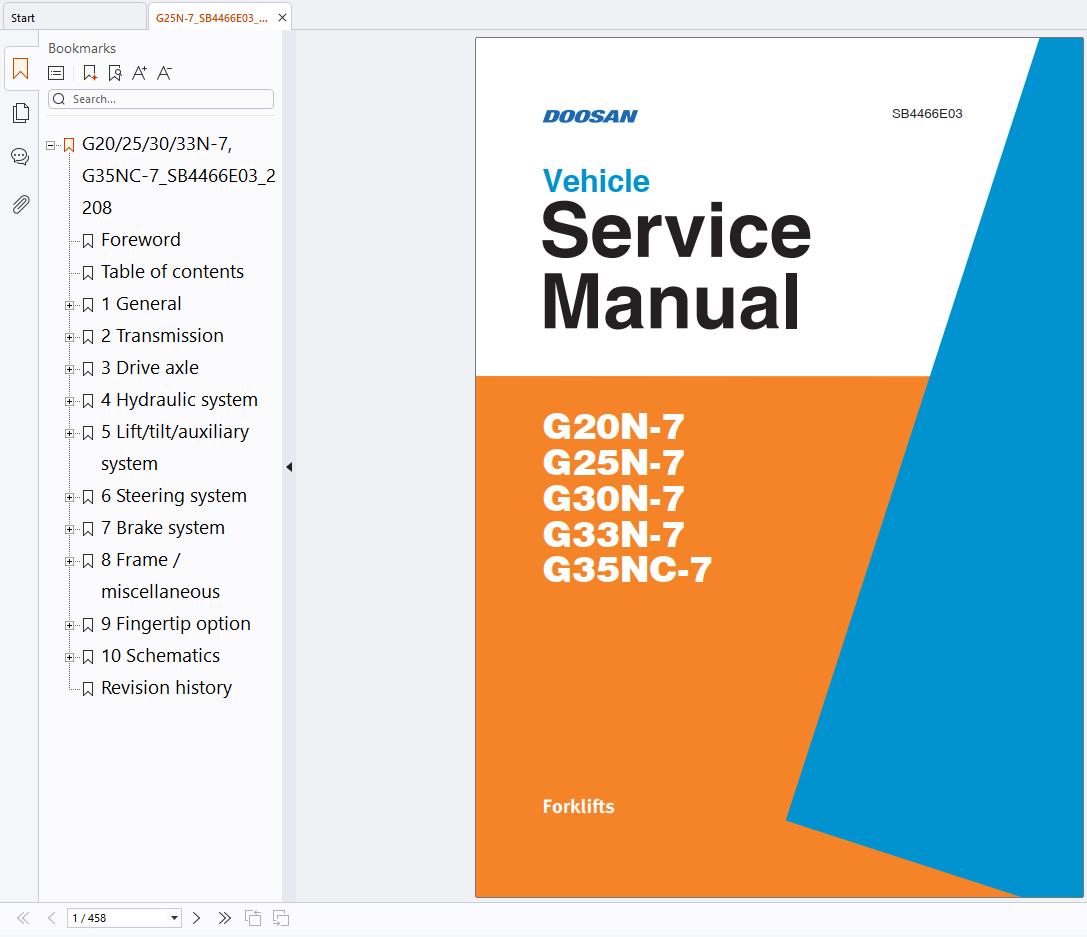Viewport: 1087px width, 937px height.
Task: Jump to 3 Drive axle bookmark
Action: (150, 367)
